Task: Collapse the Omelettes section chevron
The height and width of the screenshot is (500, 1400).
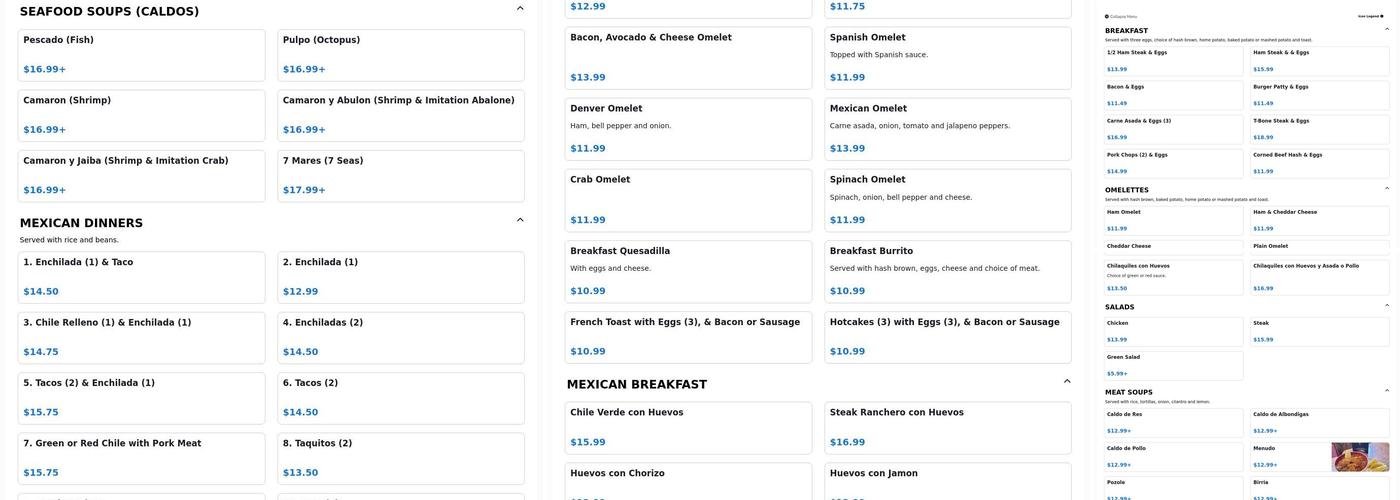Action: click(x=1386, y=188)
